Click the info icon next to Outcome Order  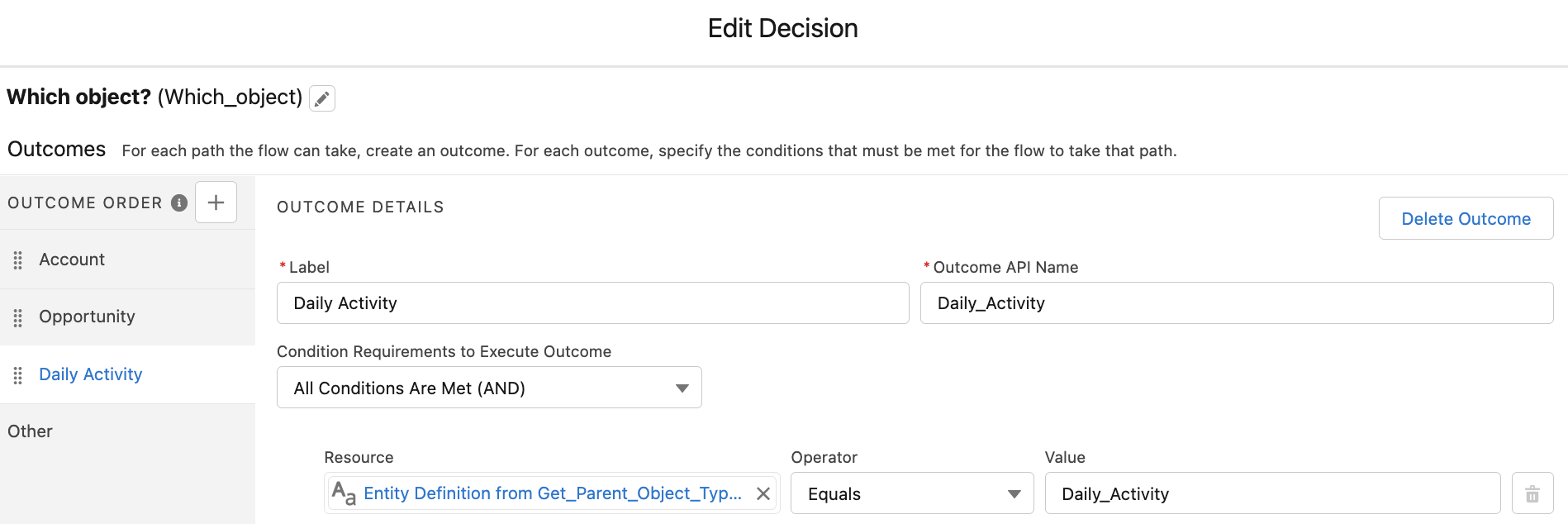tap(178, 202)
